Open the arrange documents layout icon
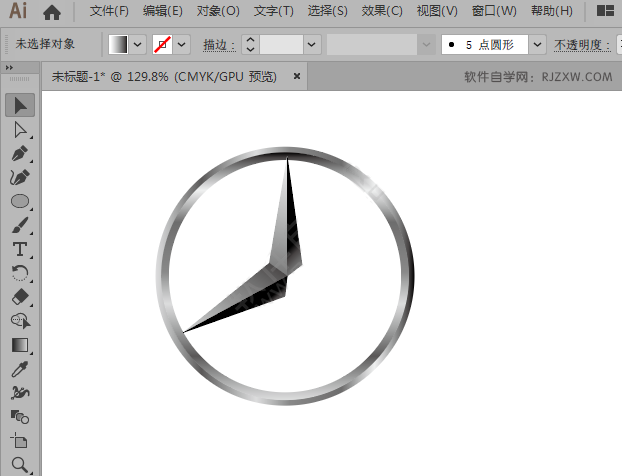The image size is (622, 476). click(x=605, y=11)
